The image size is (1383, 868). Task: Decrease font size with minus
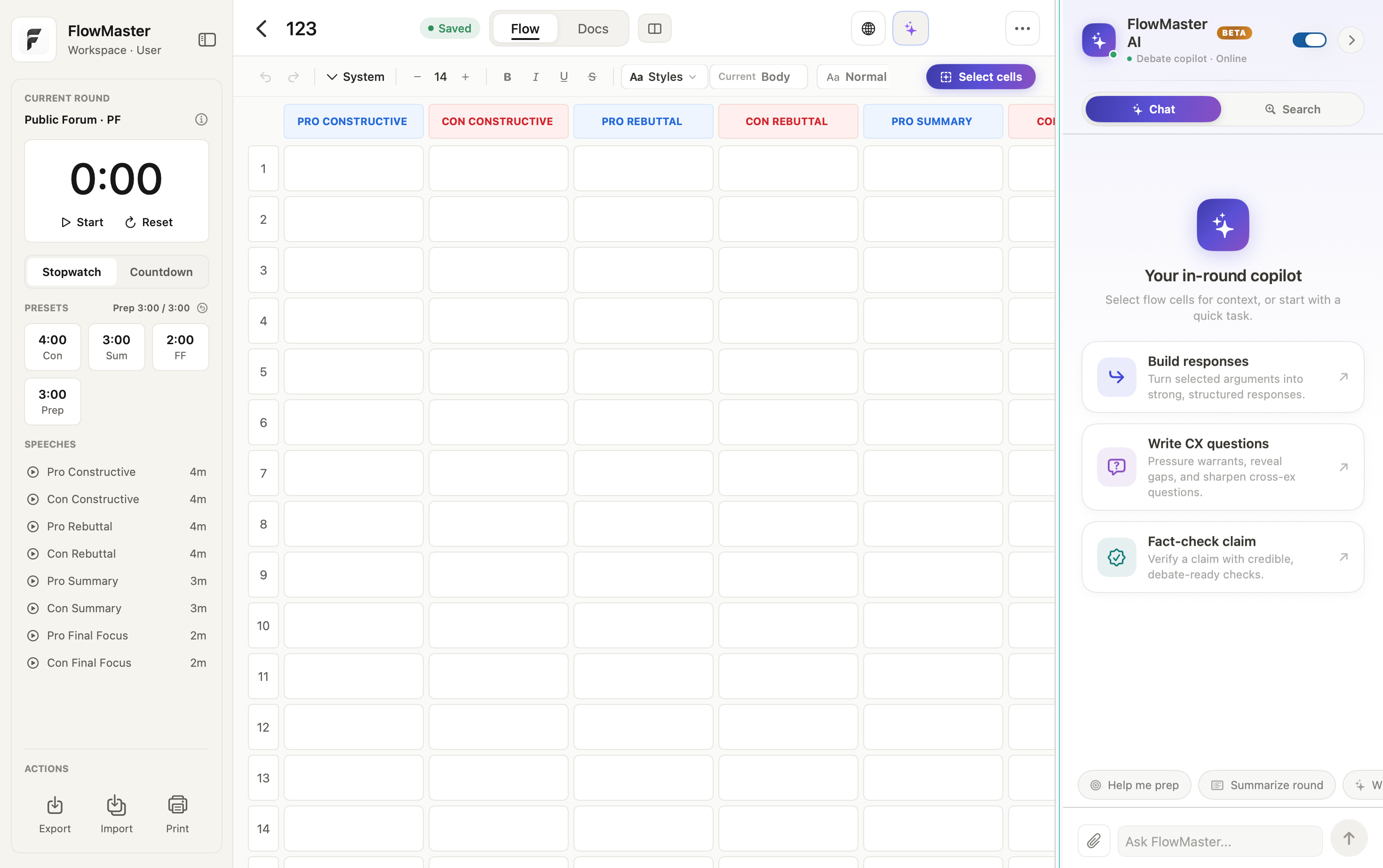(x=418, y=77)
